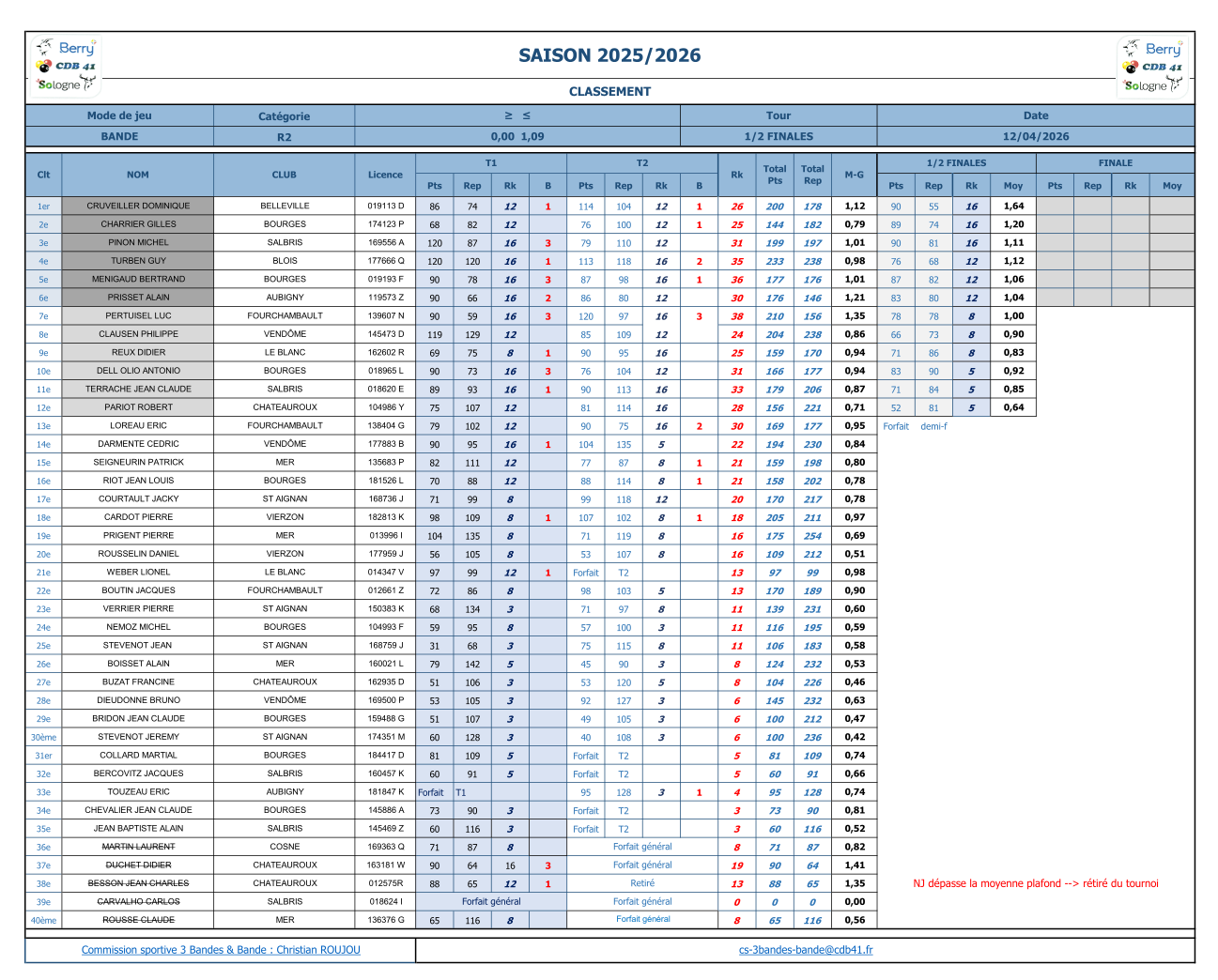
Task: Click the Licence column header
Action: click(x=385, y=175)
